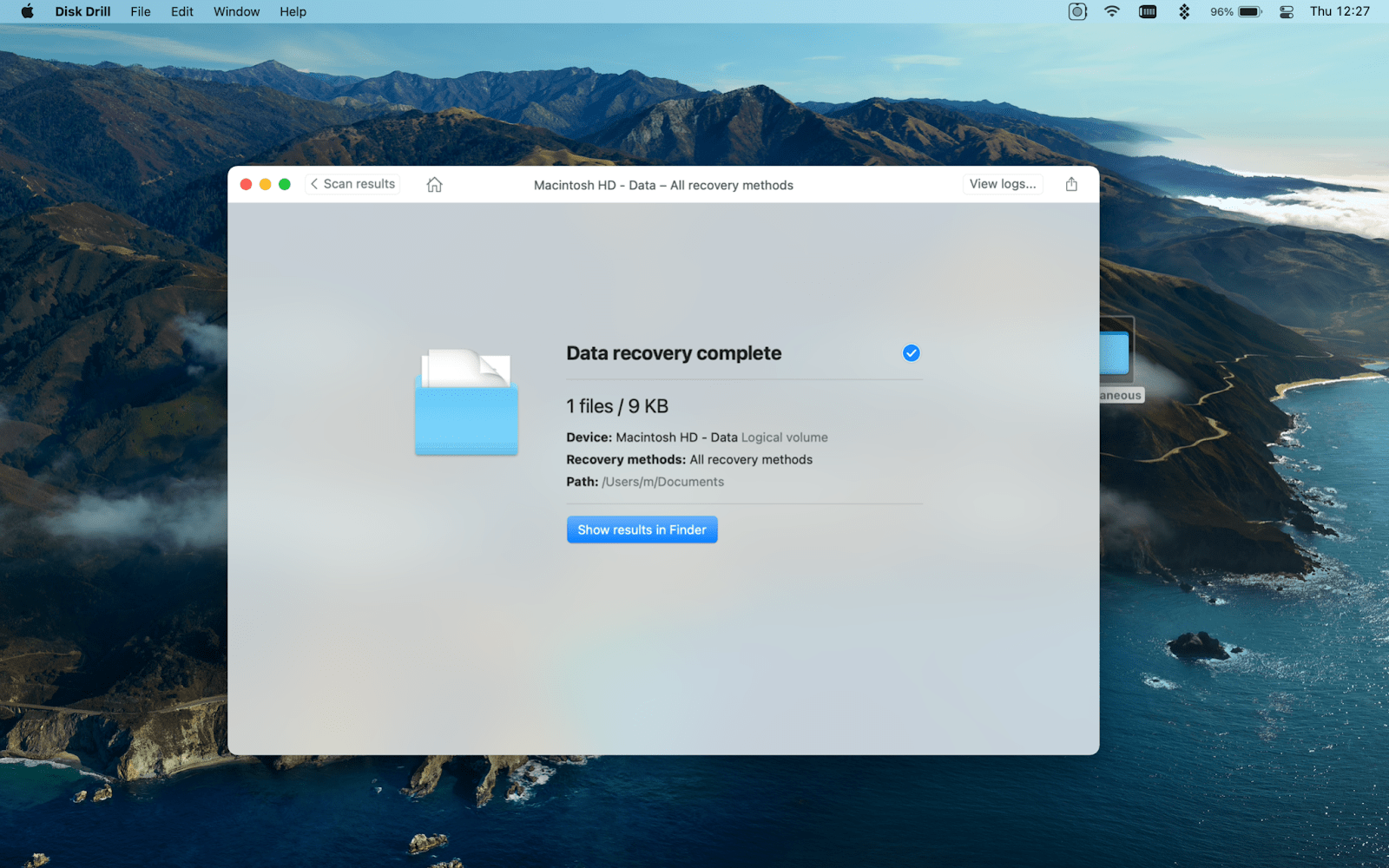Image resolution: width=1389 pixels, height=868 pixels.
Task: Open the Bluetooth menu bar icon
Action: point(1184,11)
